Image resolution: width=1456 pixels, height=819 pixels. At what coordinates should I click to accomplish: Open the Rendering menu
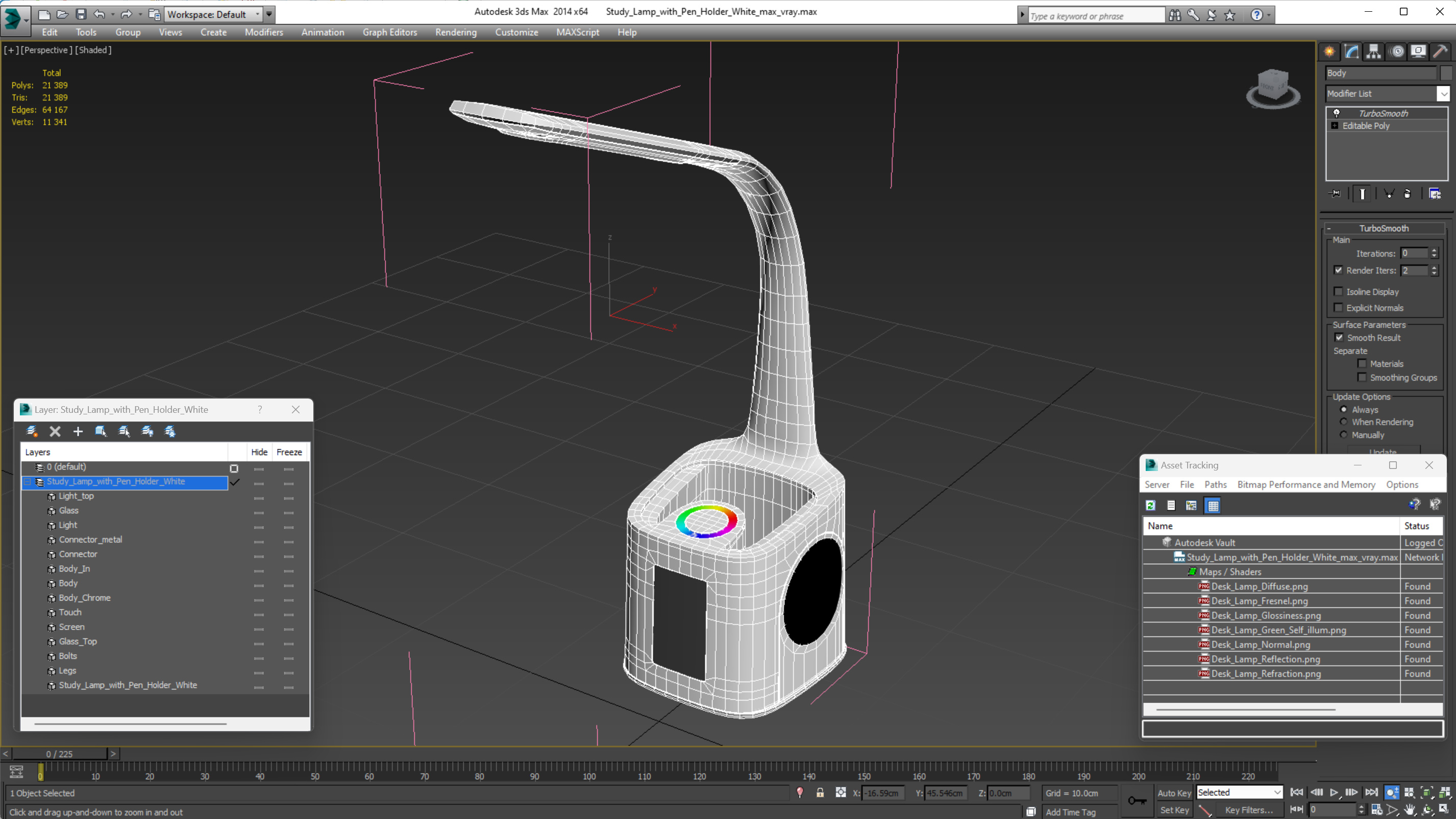tap(456, 32)
